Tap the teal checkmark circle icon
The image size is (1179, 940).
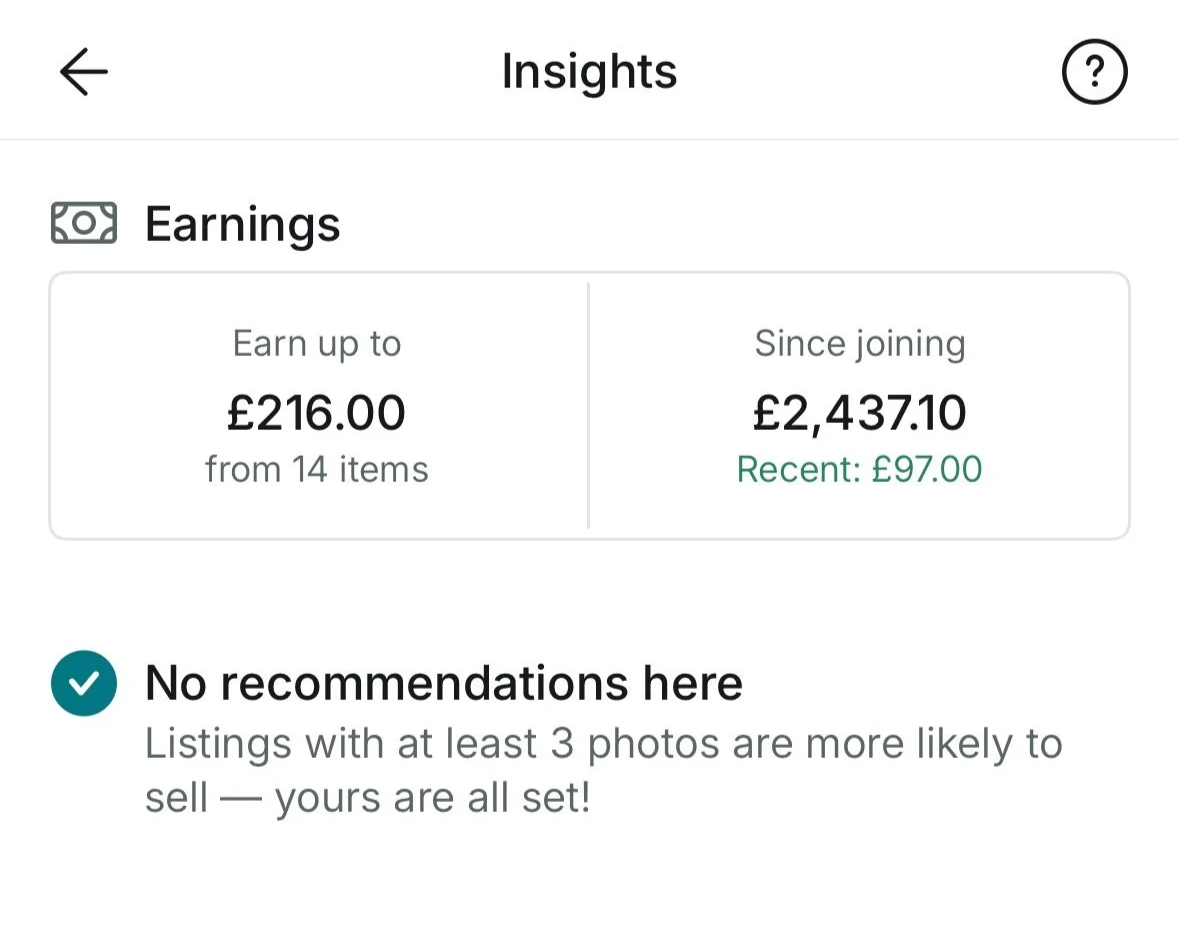(83, 683)
